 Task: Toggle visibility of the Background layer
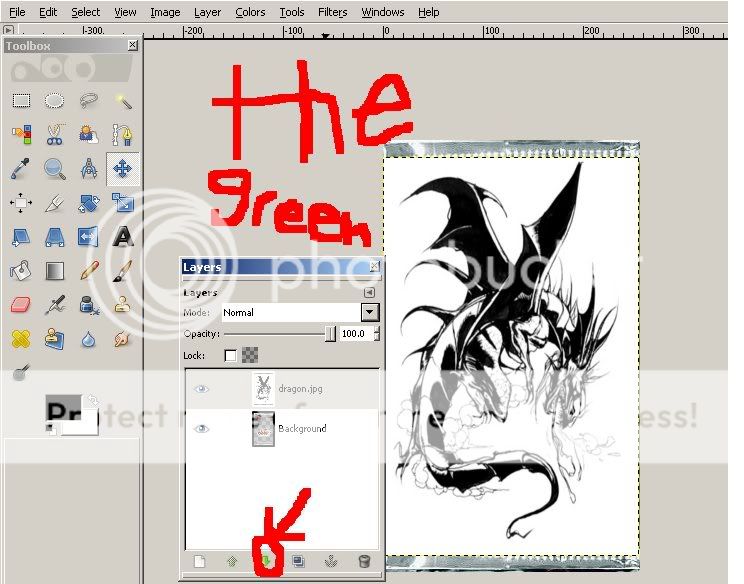(201, 429)
